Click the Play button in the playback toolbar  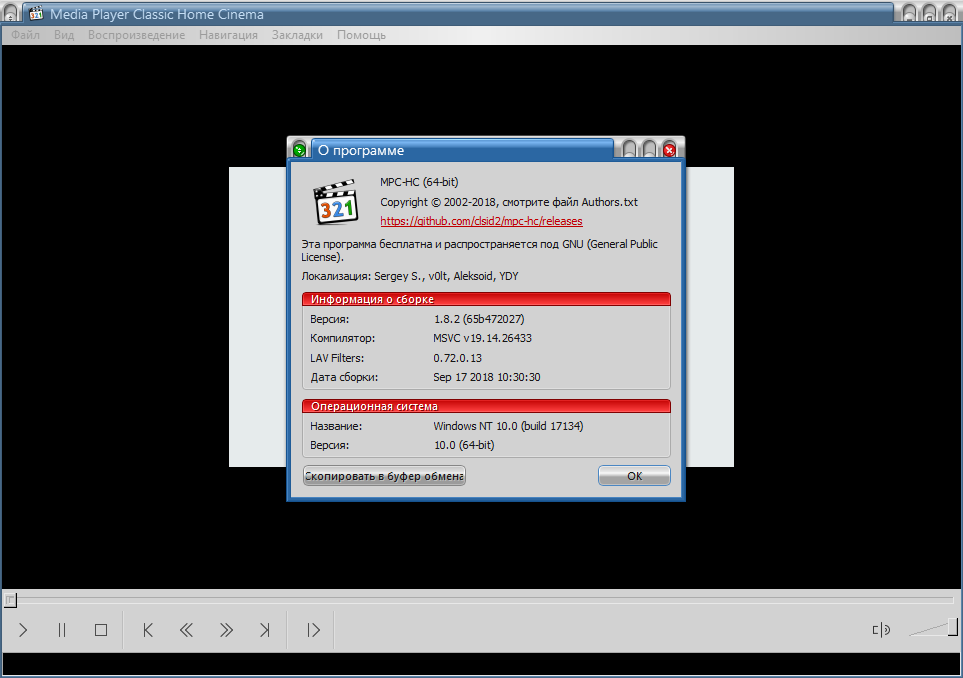click(x=23, y=629)
